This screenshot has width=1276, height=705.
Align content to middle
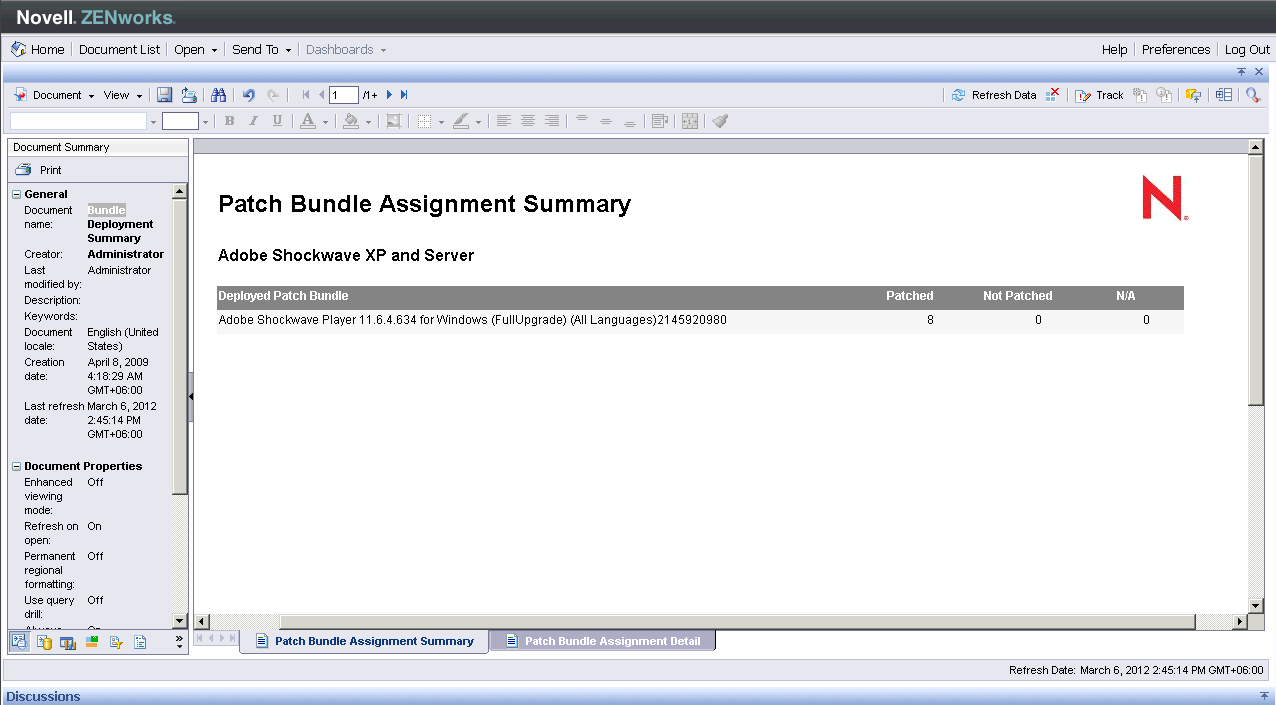pyautogui.click(x=606, y=121)
